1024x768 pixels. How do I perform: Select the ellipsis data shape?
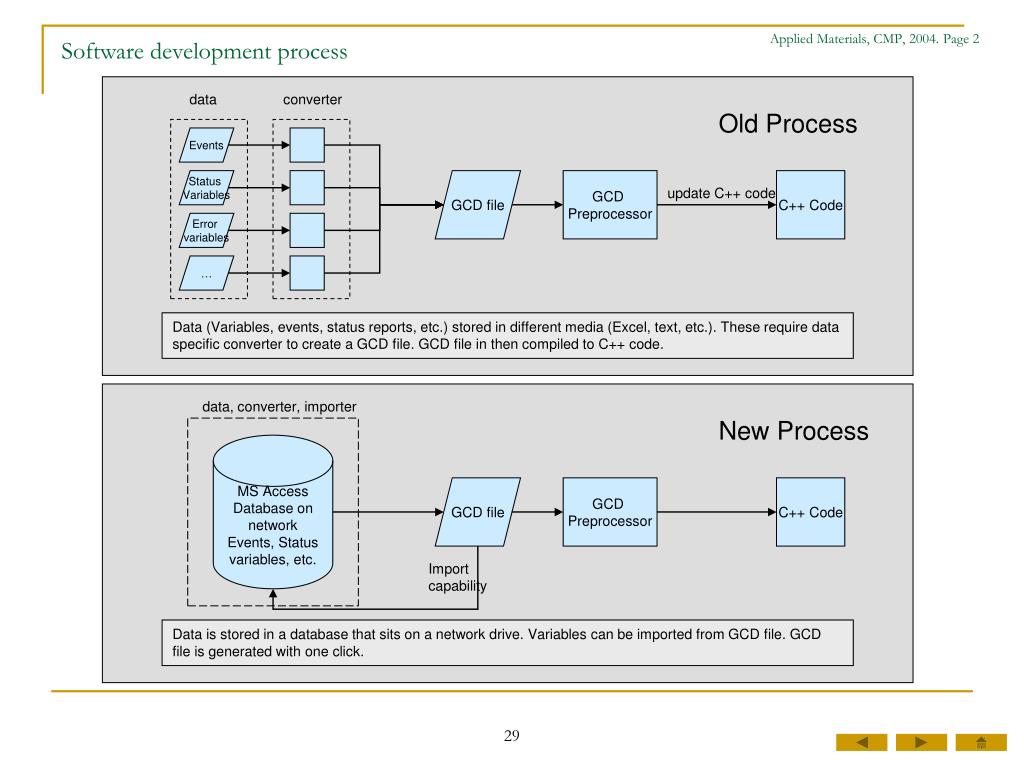(206, 273)
